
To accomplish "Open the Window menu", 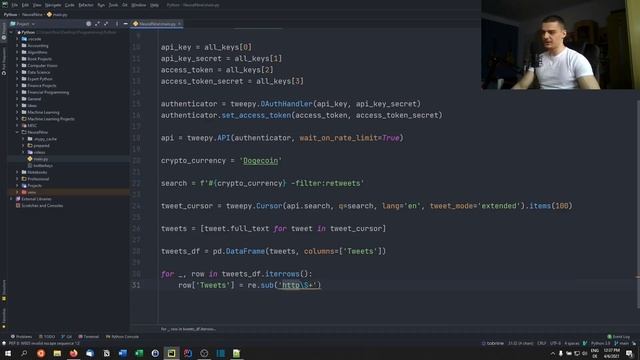I will pos(138,5).
